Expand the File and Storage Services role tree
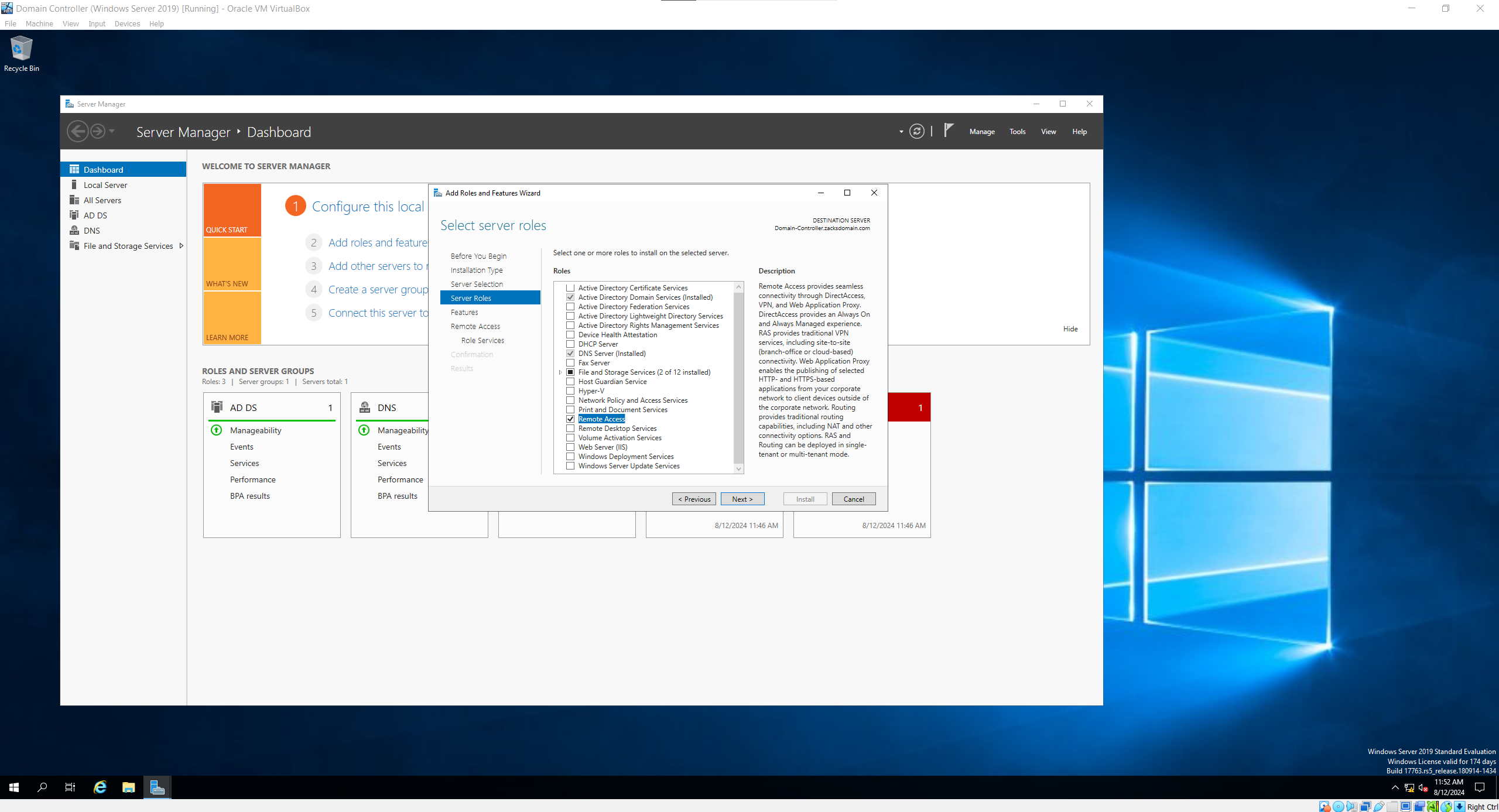This screenshot has height=812, width=1499. tap(560, 372)
